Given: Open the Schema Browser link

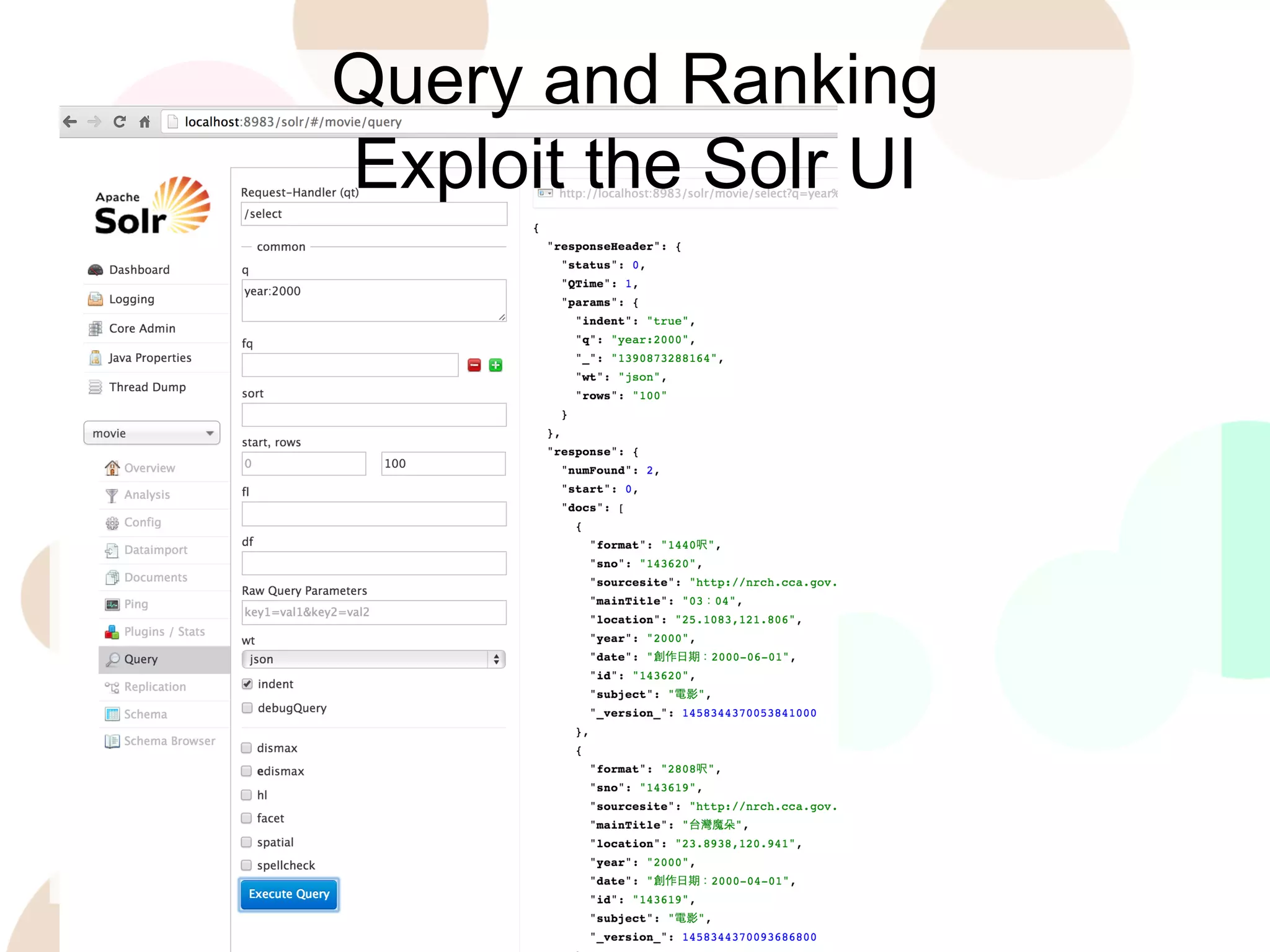Looking at the screenshot, I should pos(169,741).
